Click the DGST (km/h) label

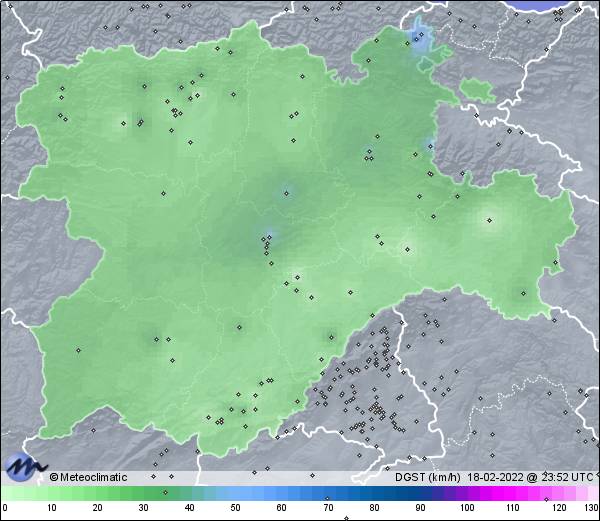tap(427, 477)
